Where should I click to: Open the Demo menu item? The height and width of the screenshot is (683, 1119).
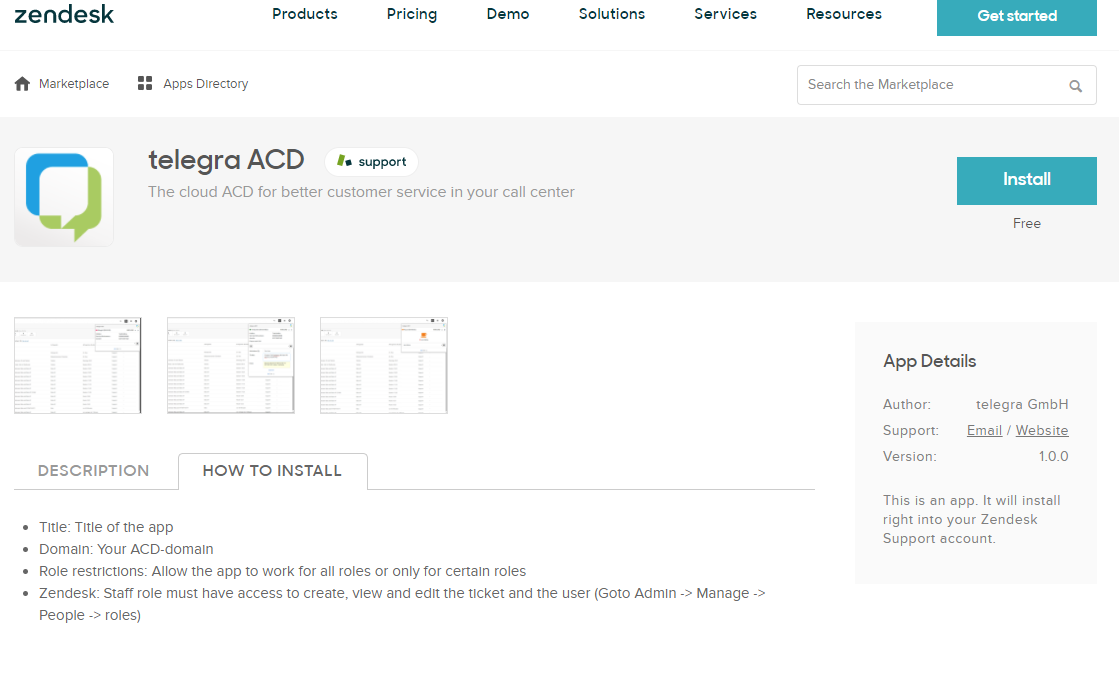(x=508, y=14)
